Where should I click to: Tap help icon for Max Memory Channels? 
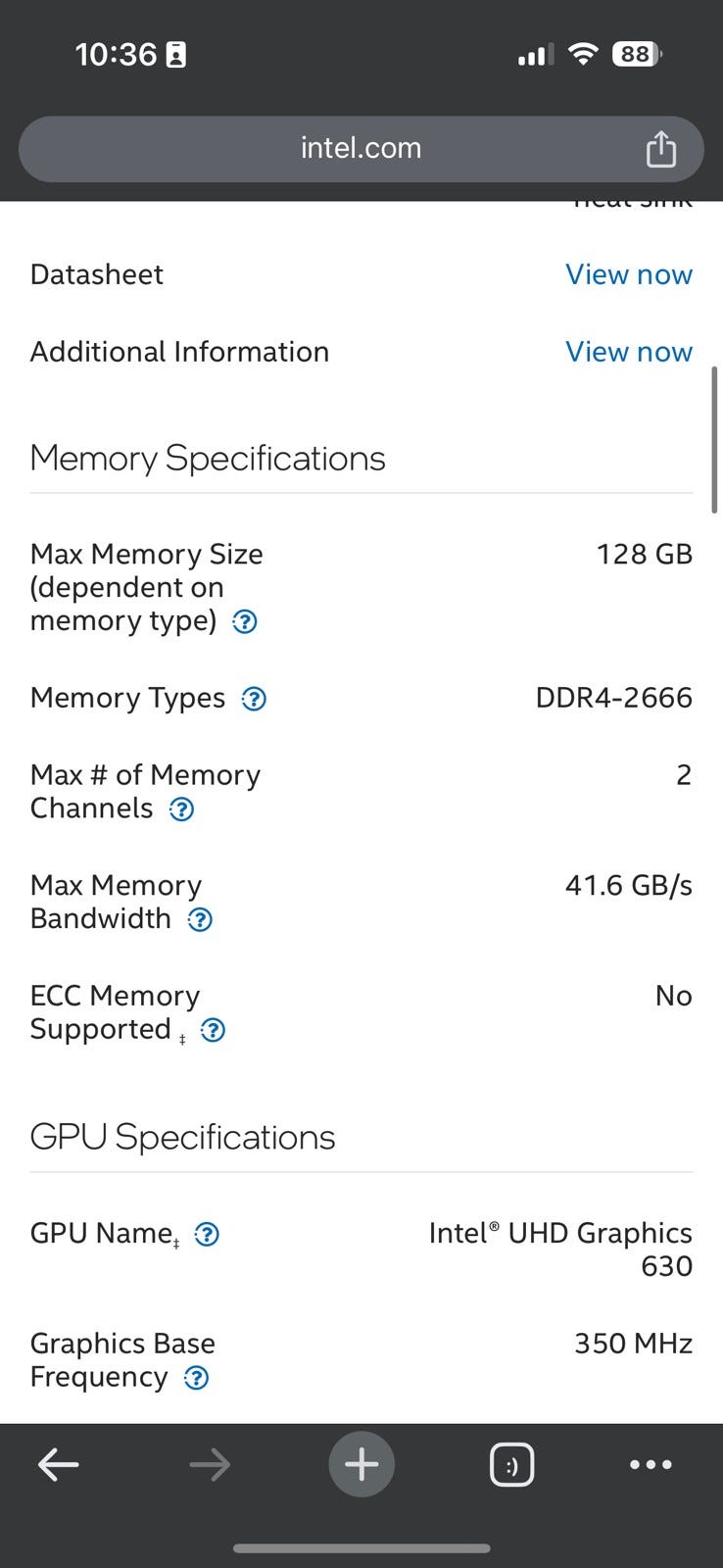(x=182, y=809)
